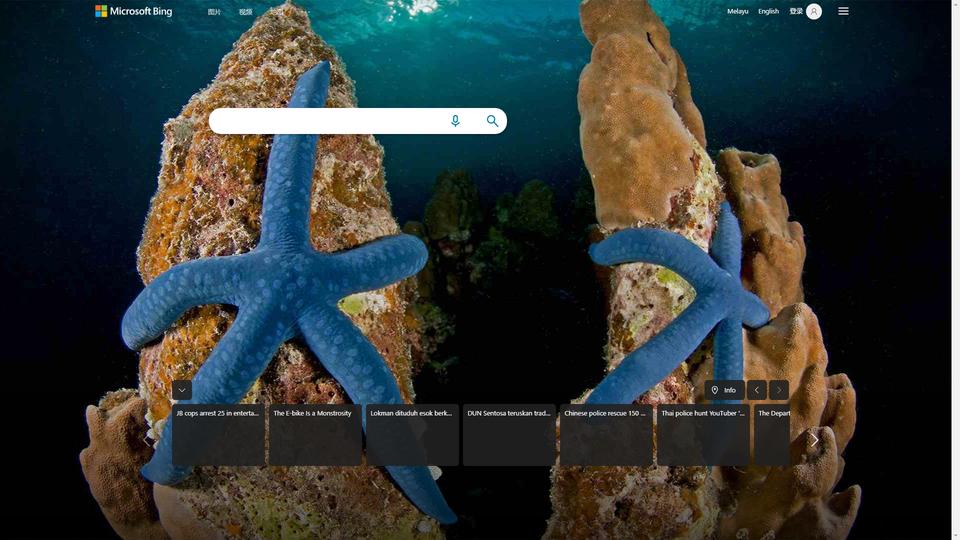Switch language to Melayu
The height and width of the screenshot is (540, 960).
tap(738, 11)
